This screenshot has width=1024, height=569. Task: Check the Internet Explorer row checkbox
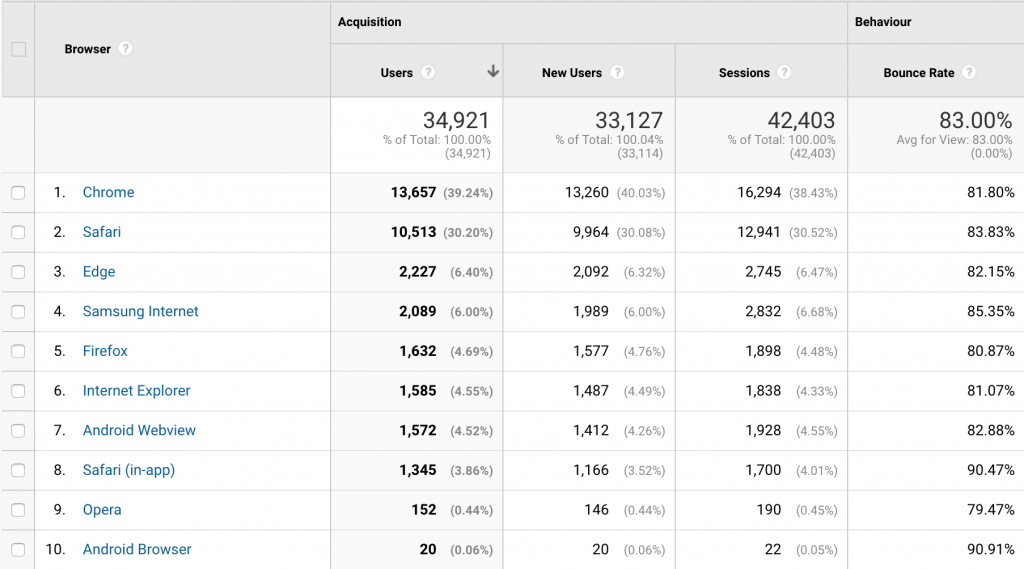(18, 391)
